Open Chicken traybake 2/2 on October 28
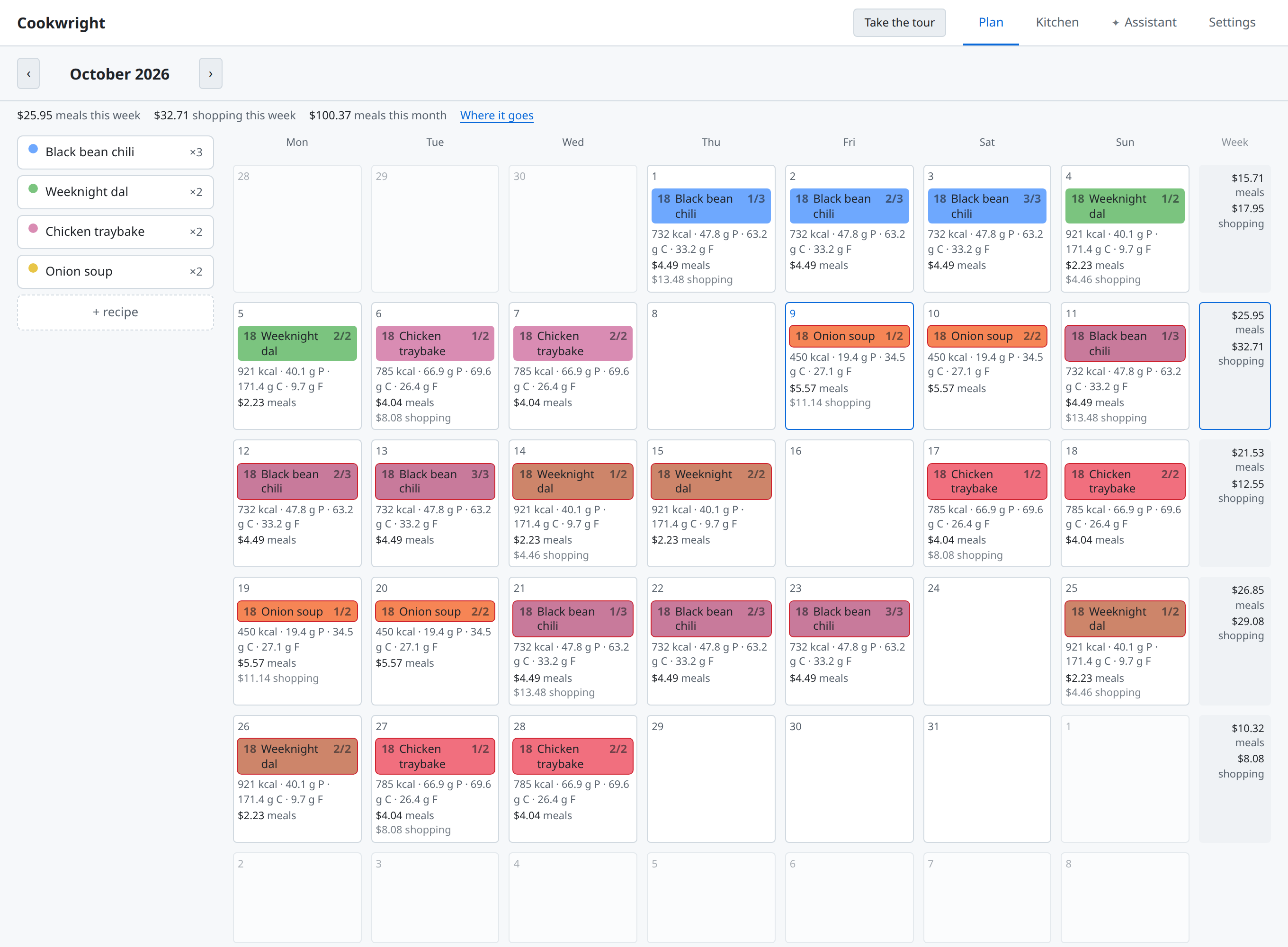 coord(572,756)
